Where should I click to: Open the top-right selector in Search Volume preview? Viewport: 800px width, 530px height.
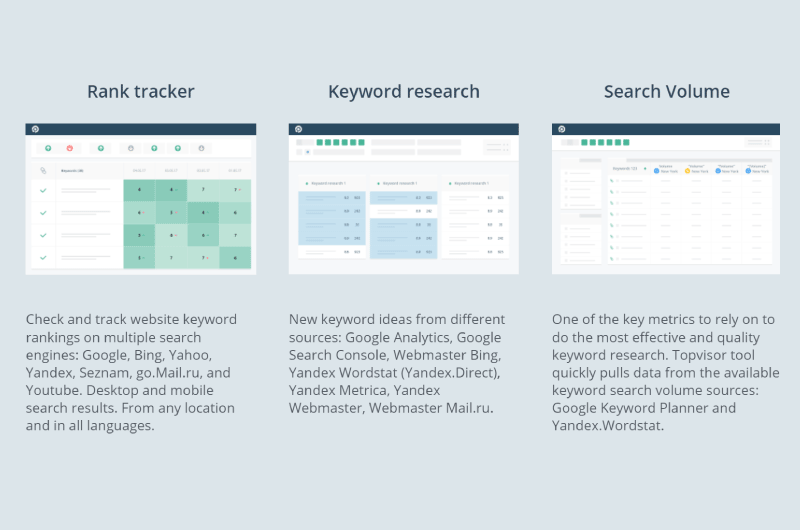tap(757, 142)
